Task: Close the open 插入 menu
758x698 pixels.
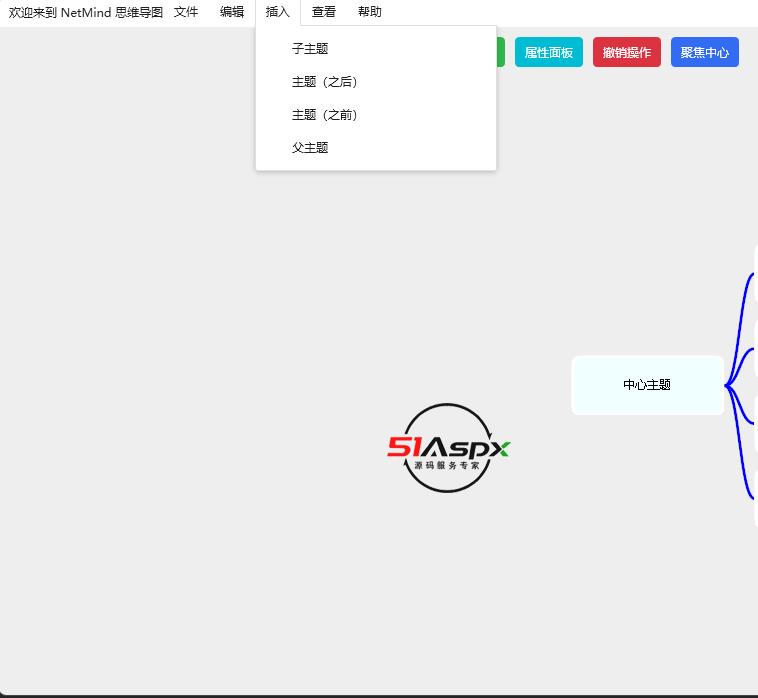Action: tap(277, 12)
